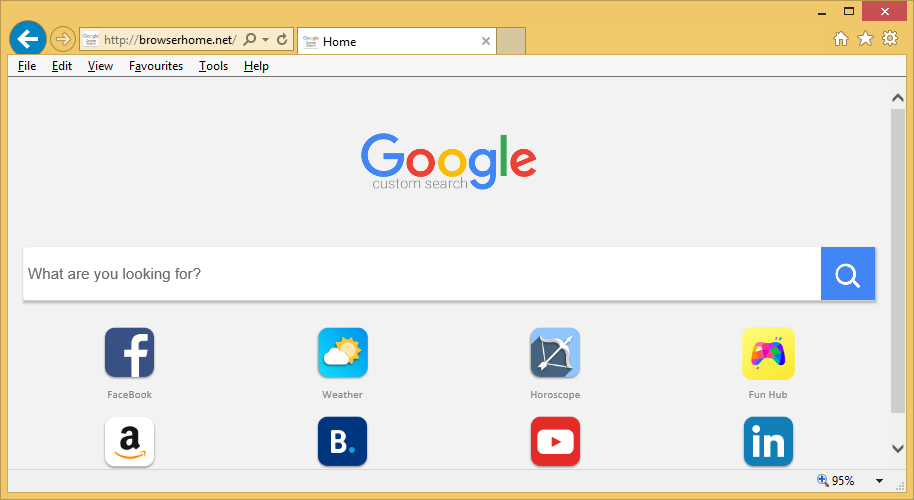Click the Google custom search logo
Viewport: 914px width, 500px height.
click(448, 161)
